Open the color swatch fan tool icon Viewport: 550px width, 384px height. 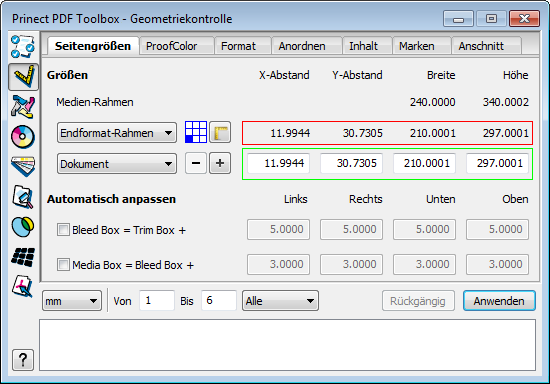[x=23, y=166]
